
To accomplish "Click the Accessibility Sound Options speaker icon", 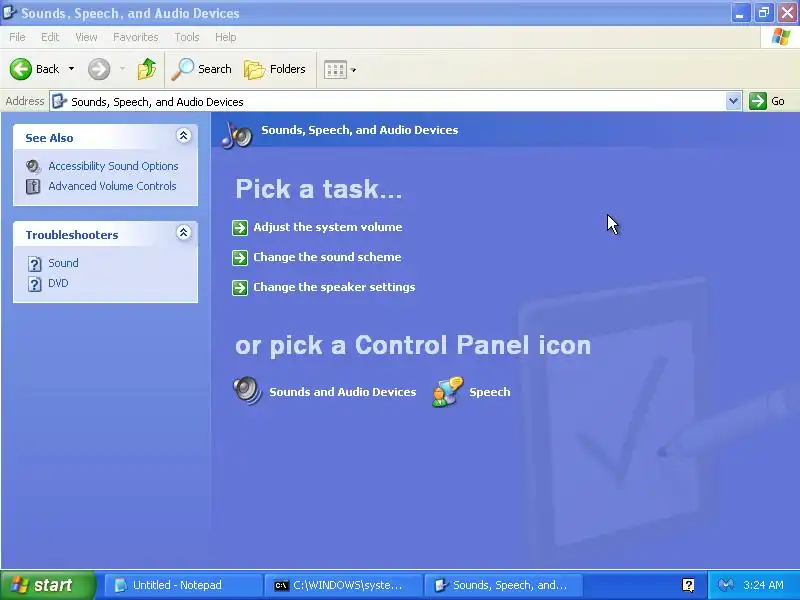I will click(x=33, y=166).
